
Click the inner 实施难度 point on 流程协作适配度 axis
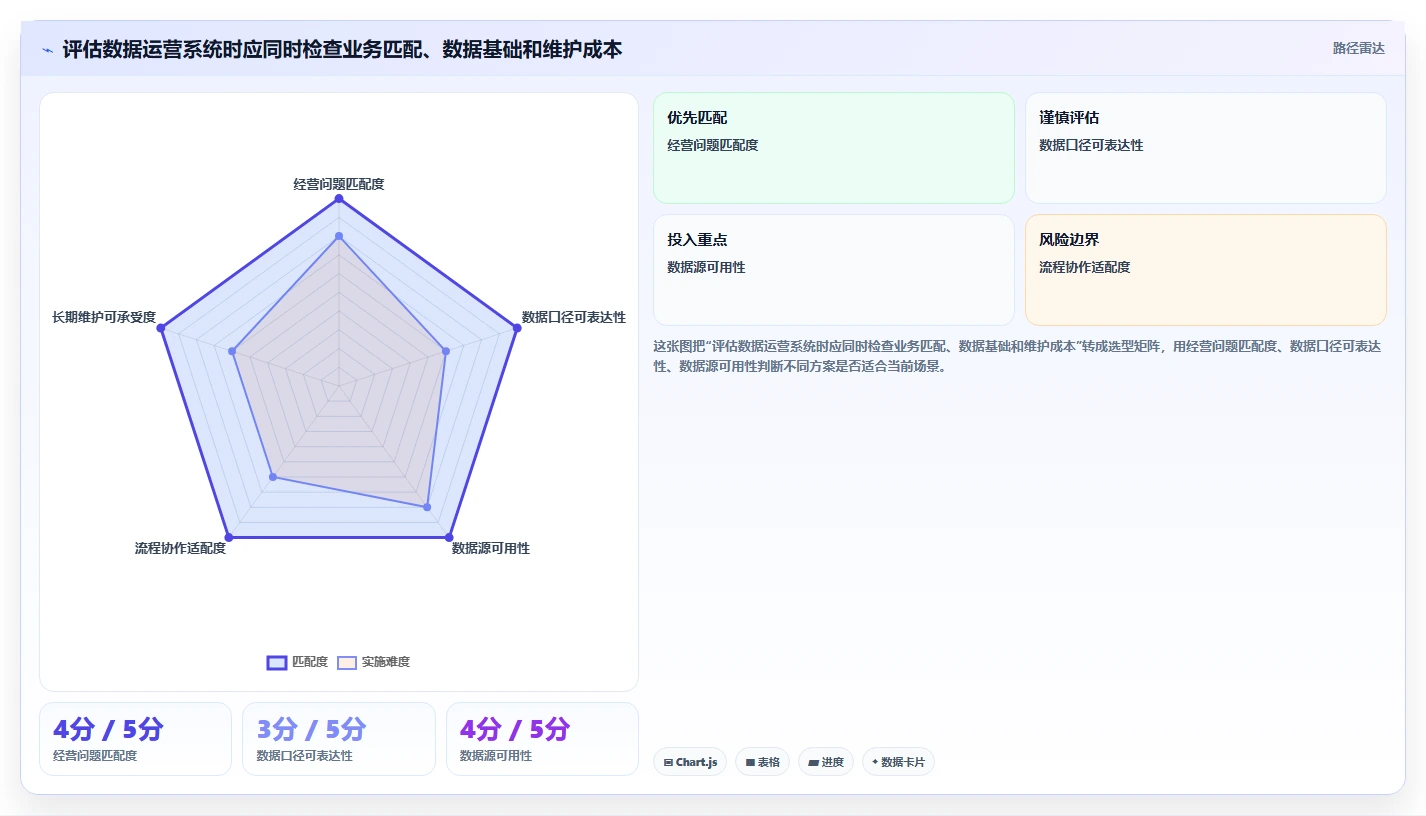point(273,477)
